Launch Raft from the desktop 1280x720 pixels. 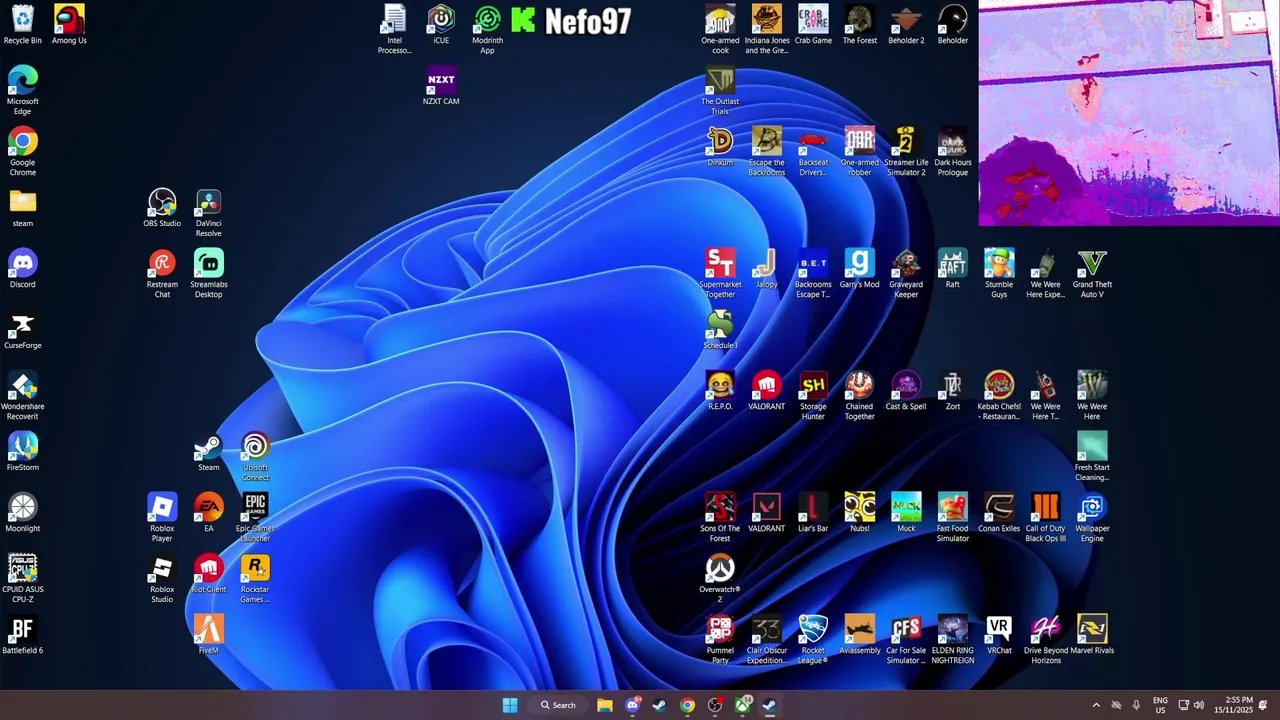(952, 269)
